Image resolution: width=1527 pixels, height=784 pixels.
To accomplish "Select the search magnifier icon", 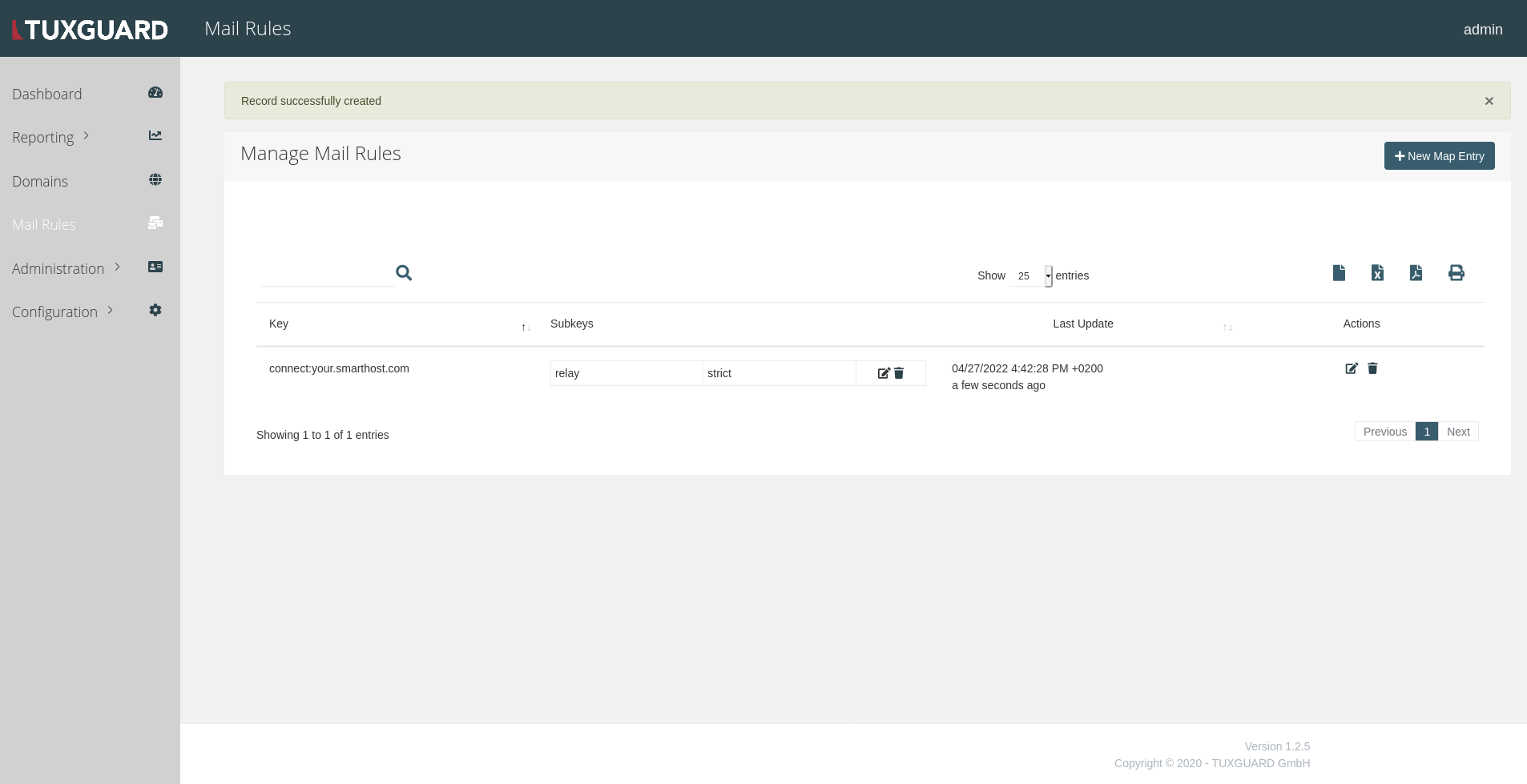I will point(404,272).
